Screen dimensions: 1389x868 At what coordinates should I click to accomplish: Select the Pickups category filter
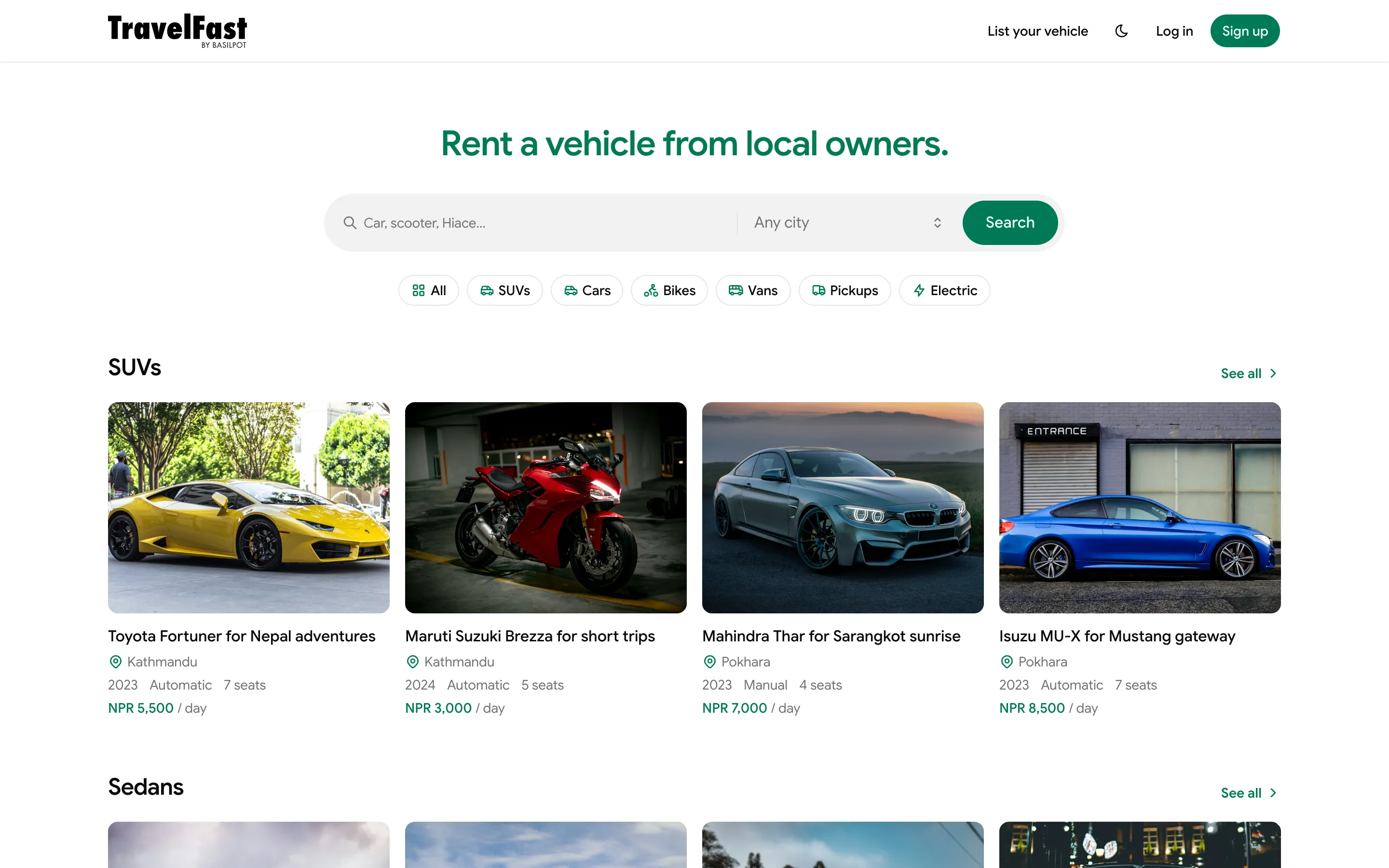[845, 290]
